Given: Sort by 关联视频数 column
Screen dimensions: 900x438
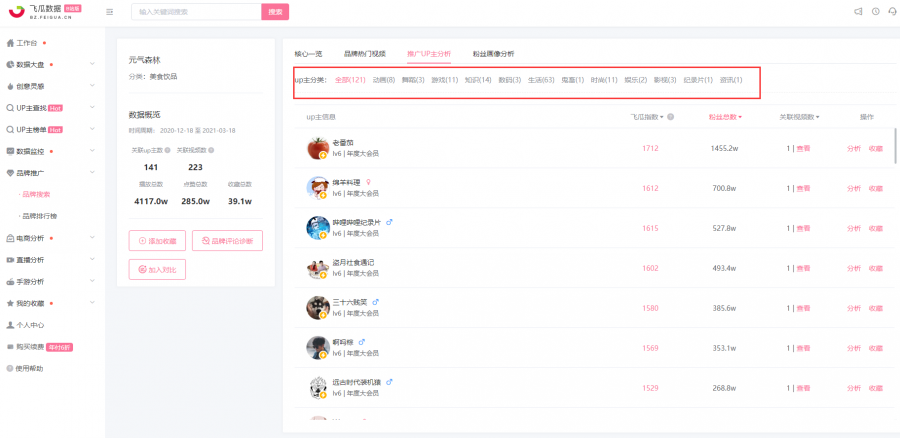Looking at the screenshot, I should (x=799, y=117).
